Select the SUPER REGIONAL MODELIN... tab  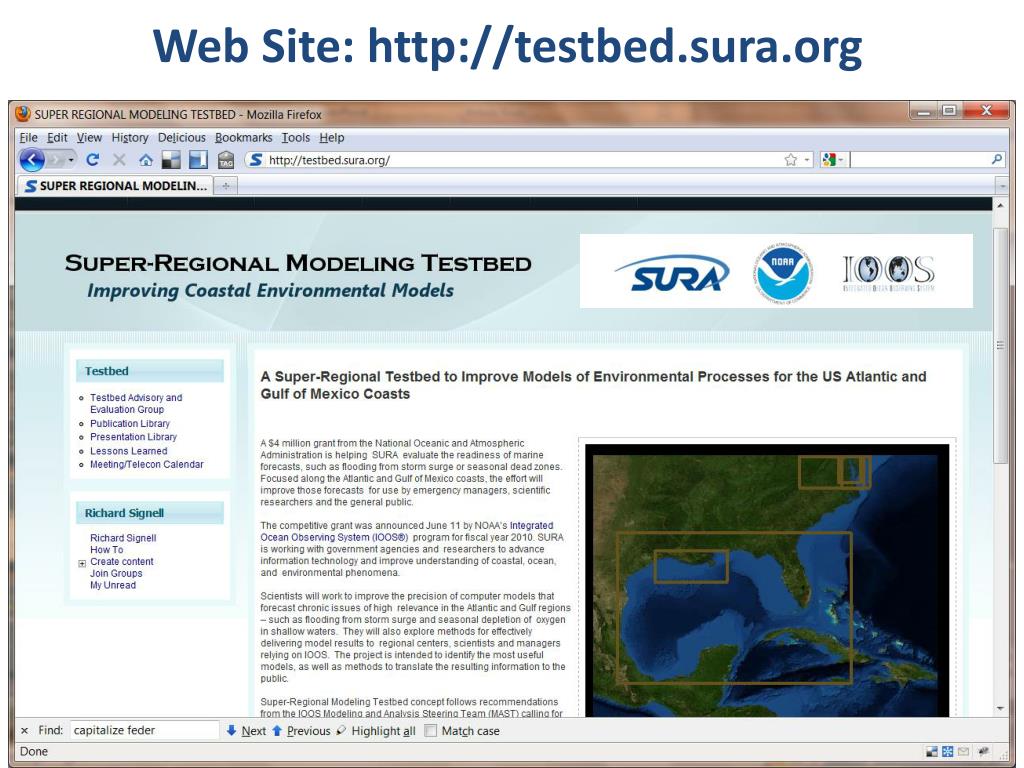pyautogui.click(x=116, y=186)
